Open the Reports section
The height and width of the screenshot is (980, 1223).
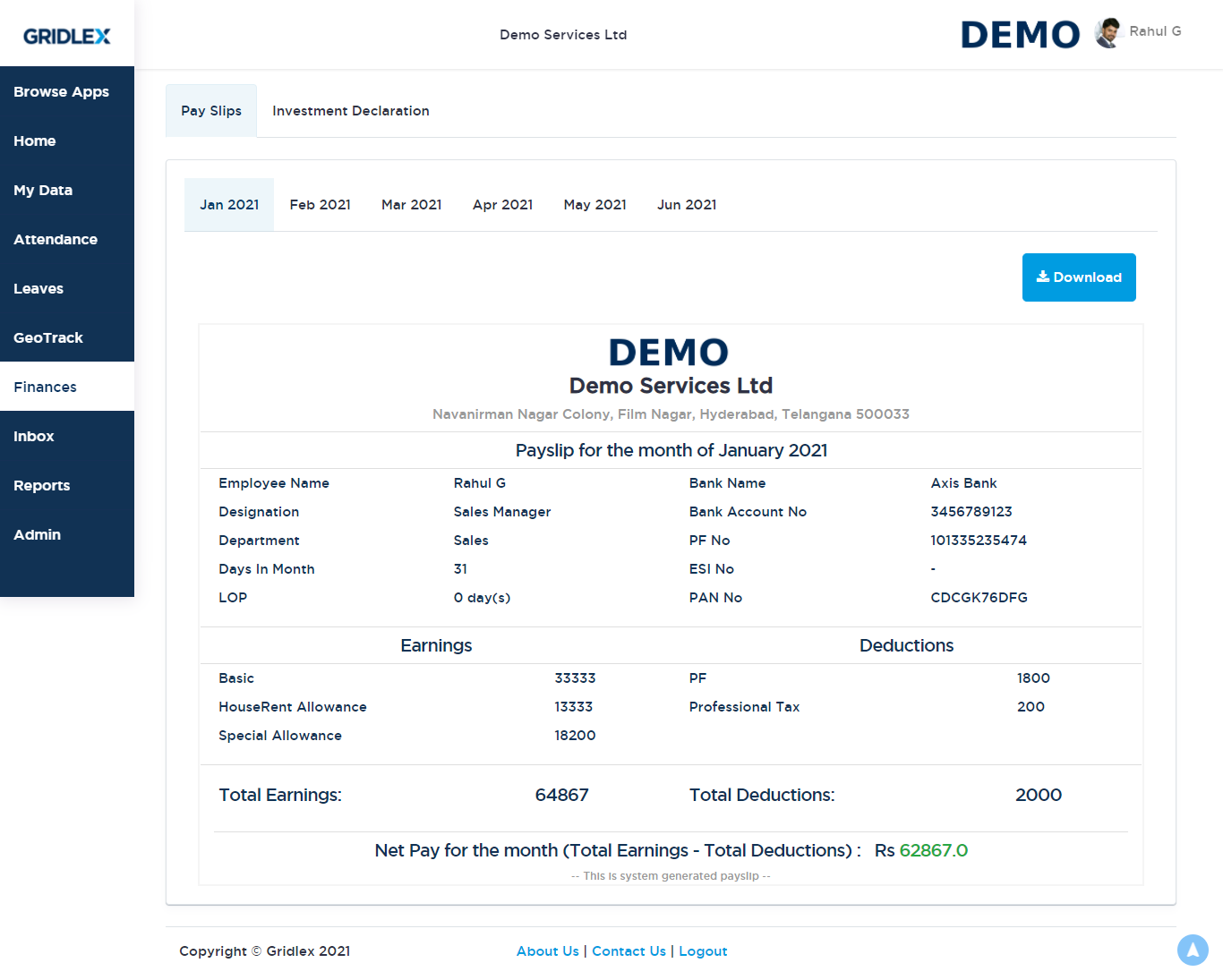click(x=41, y=485)
